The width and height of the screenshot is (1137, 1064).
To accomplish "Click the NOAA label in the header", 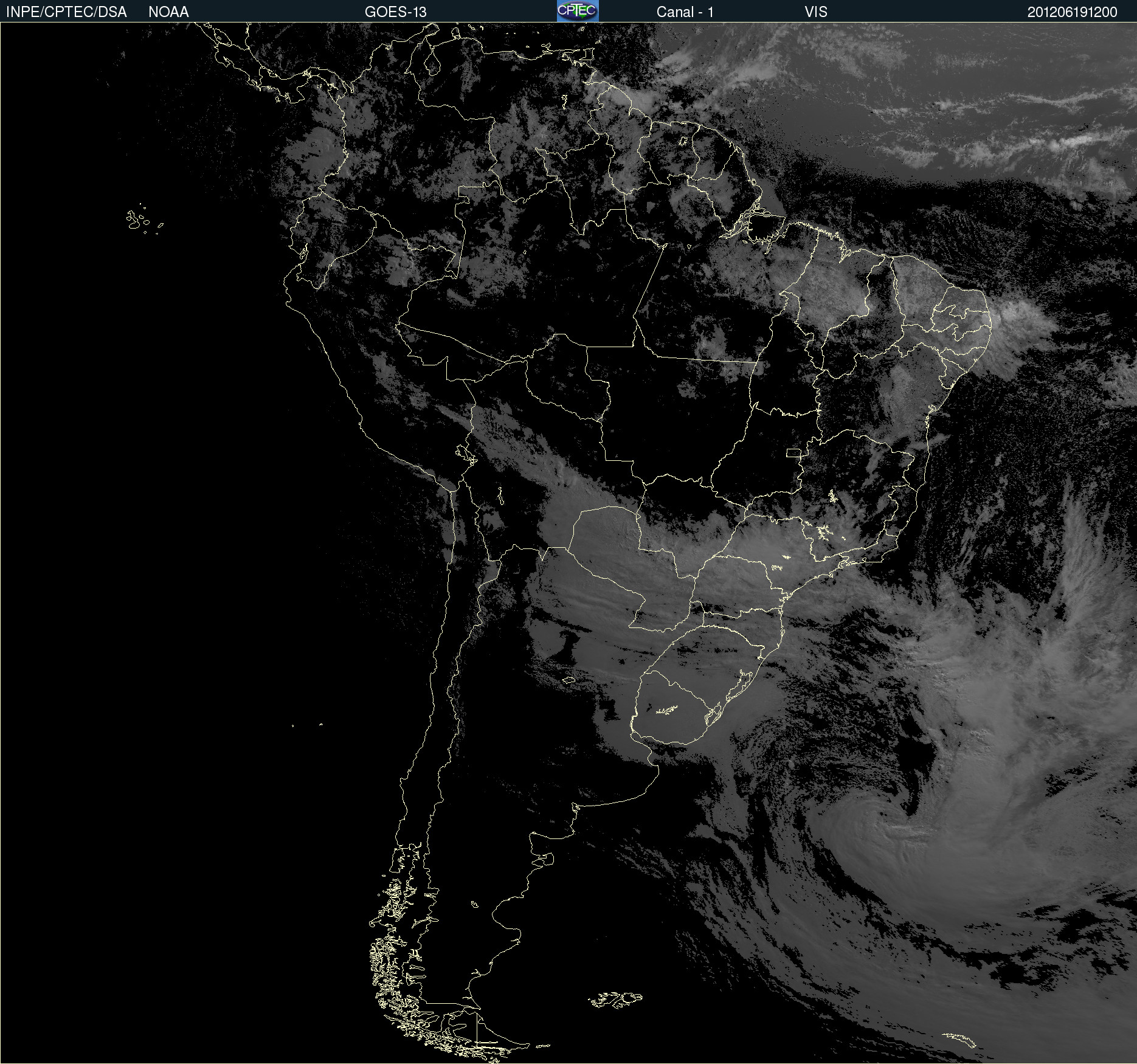I will [168, 12].
